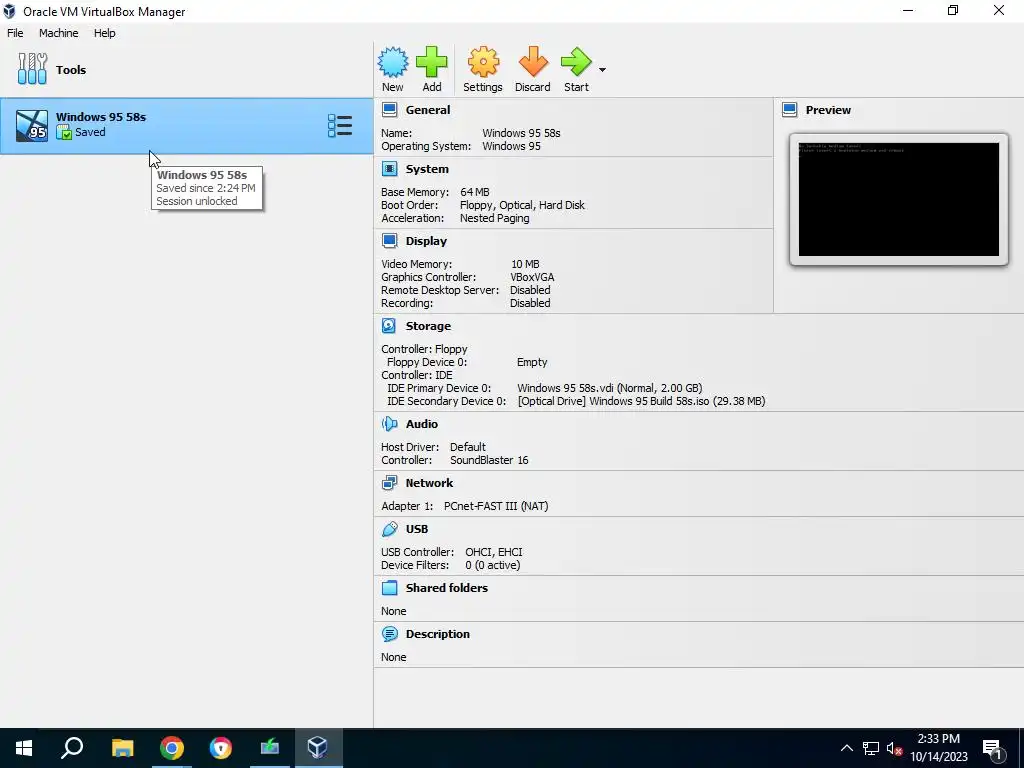Click the Floppy, Optical, Hard Disk boot order

[522, 205]
